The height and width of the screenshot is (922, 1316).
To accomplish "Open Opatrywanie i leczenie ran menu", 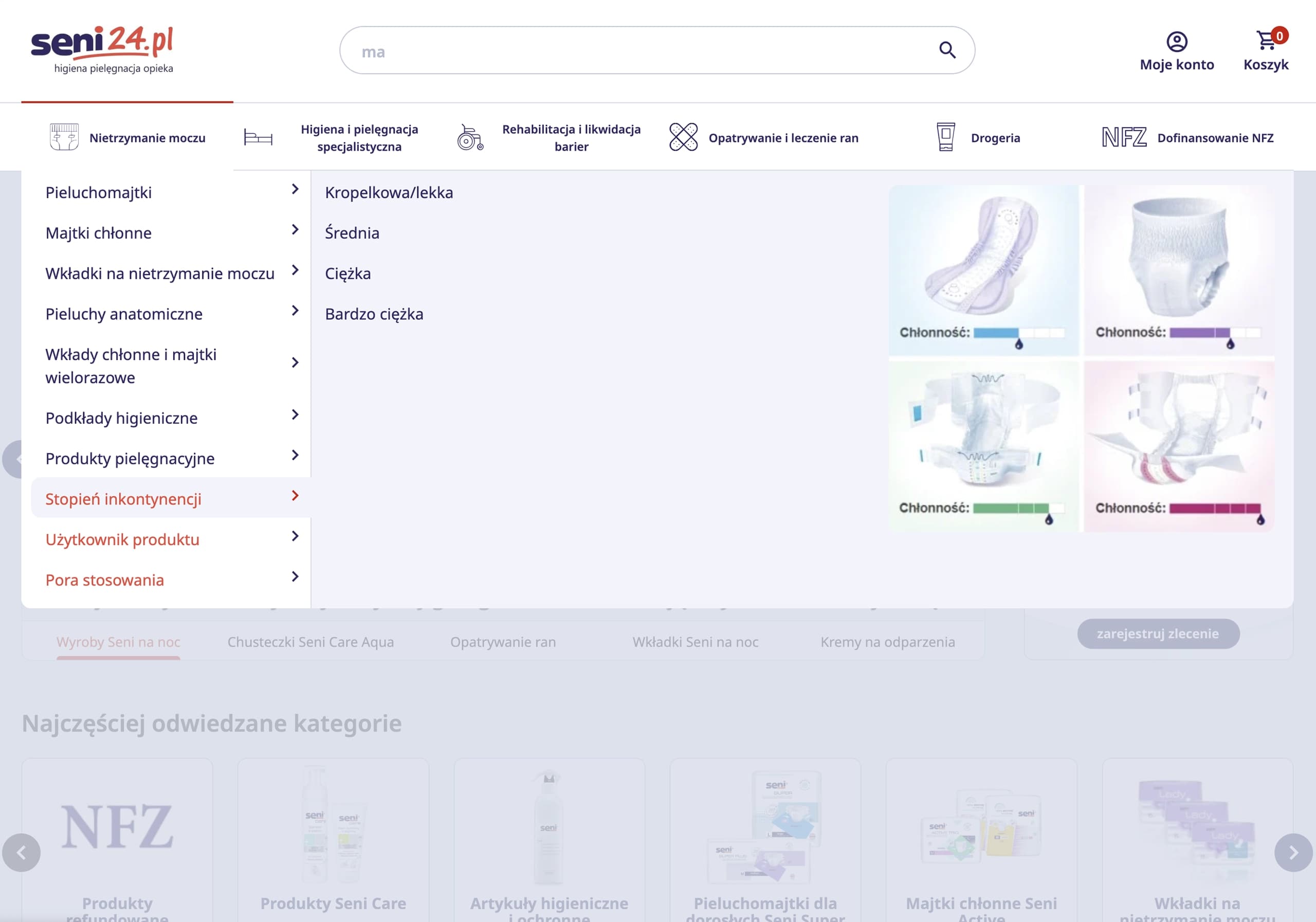I will [783, 138].
